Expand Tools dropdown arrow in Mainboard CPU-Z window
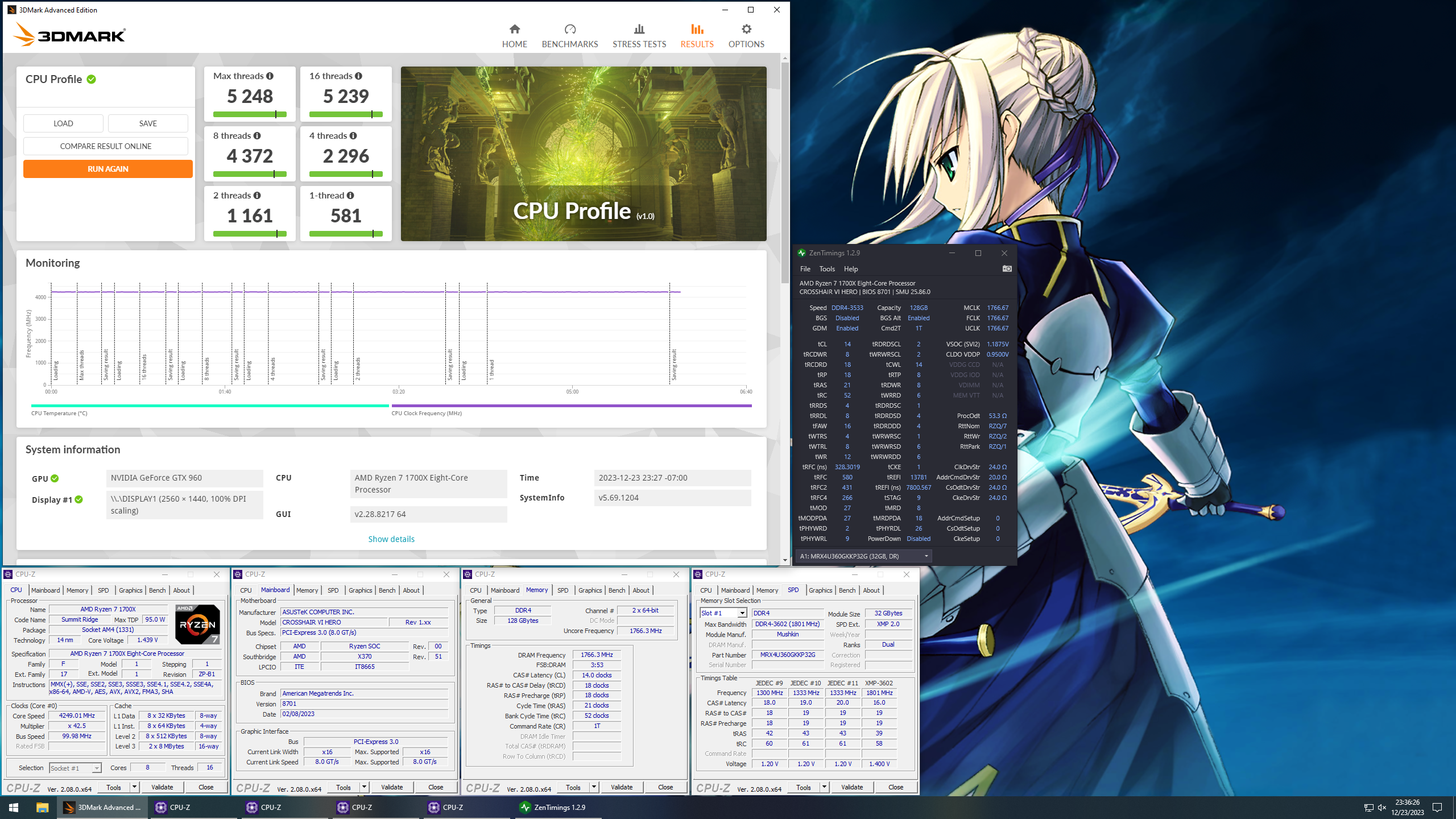1456x819 pixels. [364, 787]
